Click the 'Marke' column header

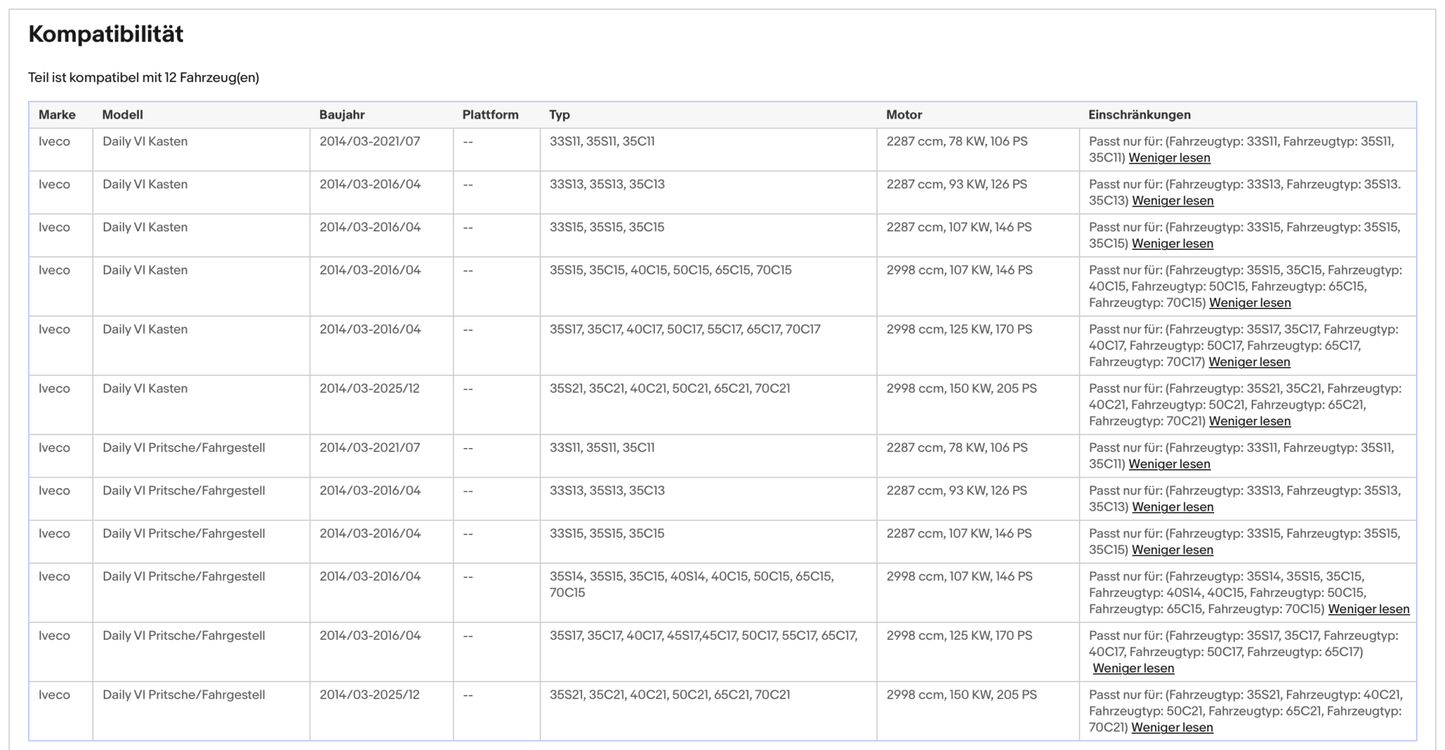[x=57, y=115]
